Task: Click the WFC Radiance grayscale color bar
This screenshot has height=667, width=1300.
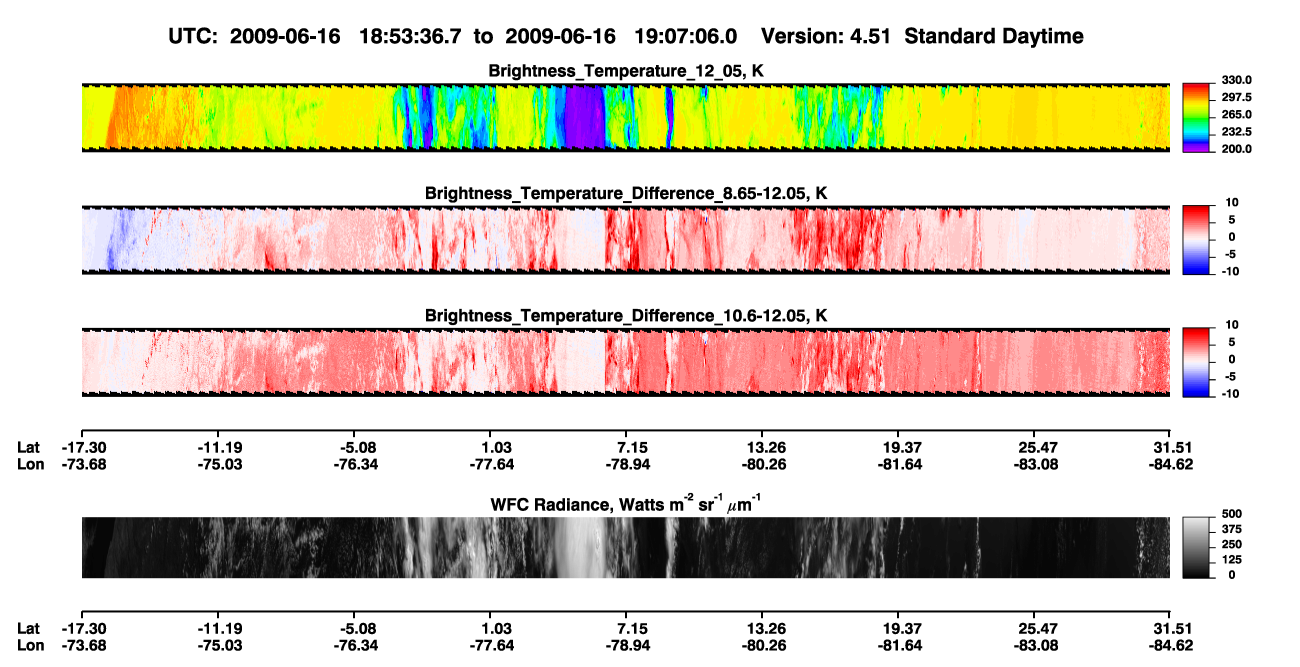Action: click(x=1196, y=548)
